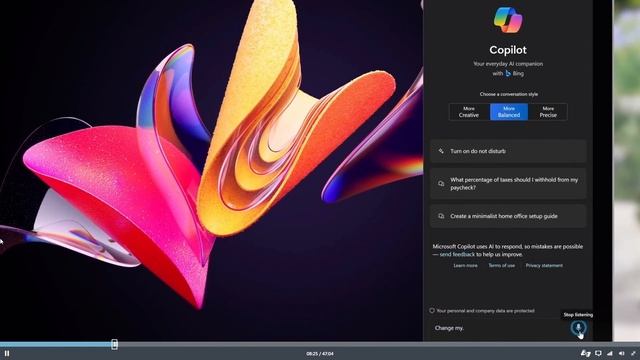Click the "Your personal and company data are protected" text

pos(485,311)
